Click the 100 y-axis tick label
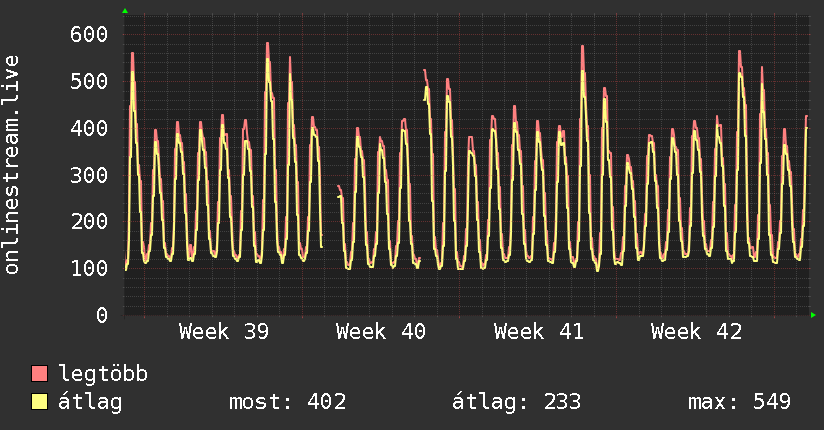 click(x=89, y=269)
